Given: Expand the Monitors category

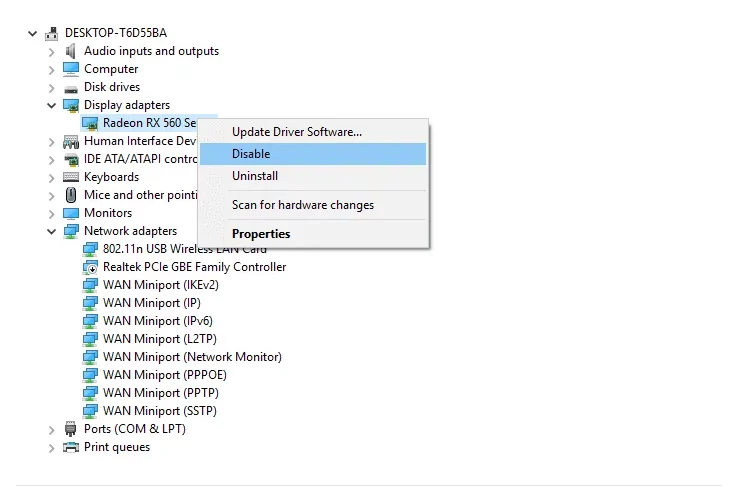Looking at the screenshot, I should coord(51,214).
